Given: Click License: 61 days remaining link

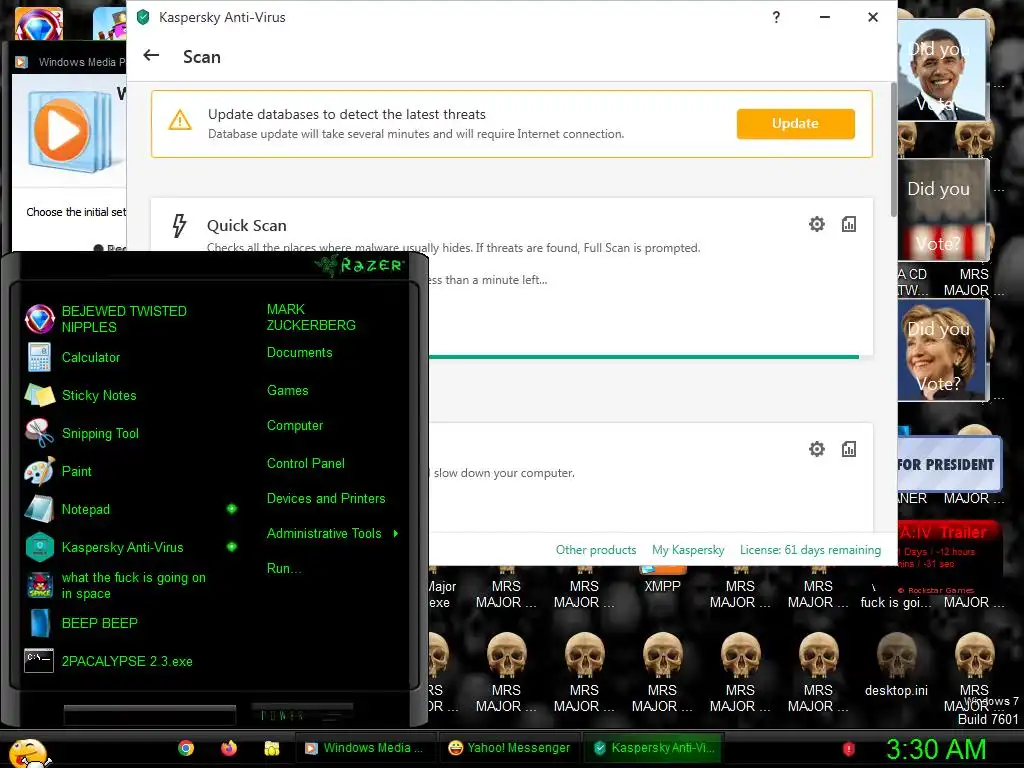Looking at the screenshot, I should coord(810,550).
